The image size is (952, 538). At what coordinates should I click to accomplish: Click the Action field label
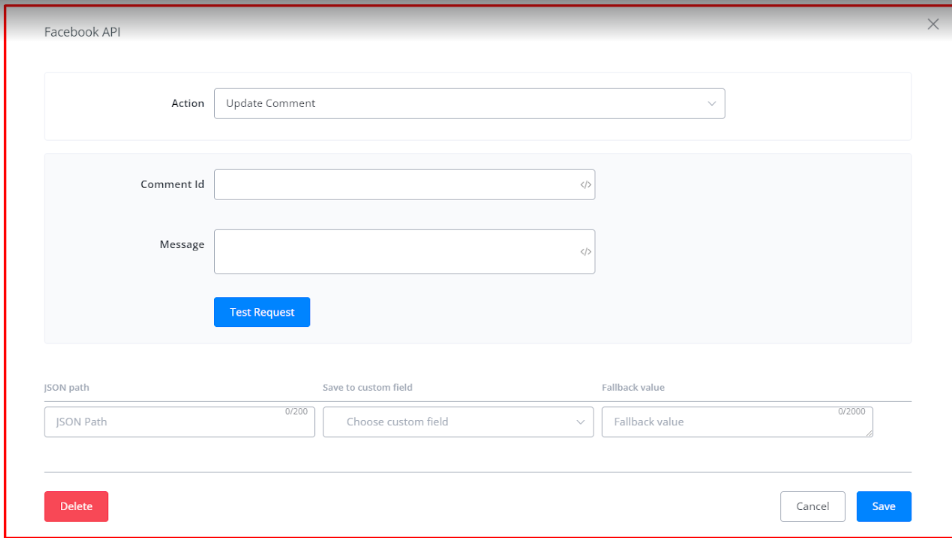coord(187,104)
